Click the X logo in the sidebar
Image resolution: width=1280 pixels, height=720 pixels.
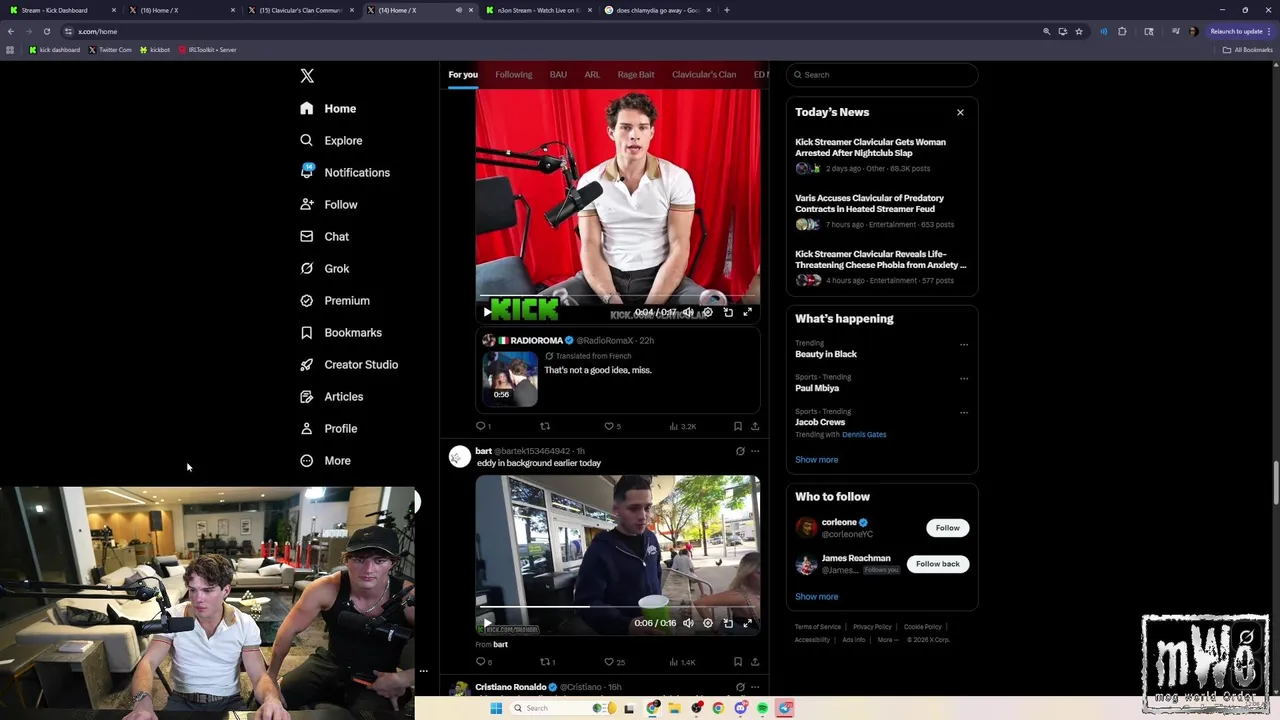point(307,76)
